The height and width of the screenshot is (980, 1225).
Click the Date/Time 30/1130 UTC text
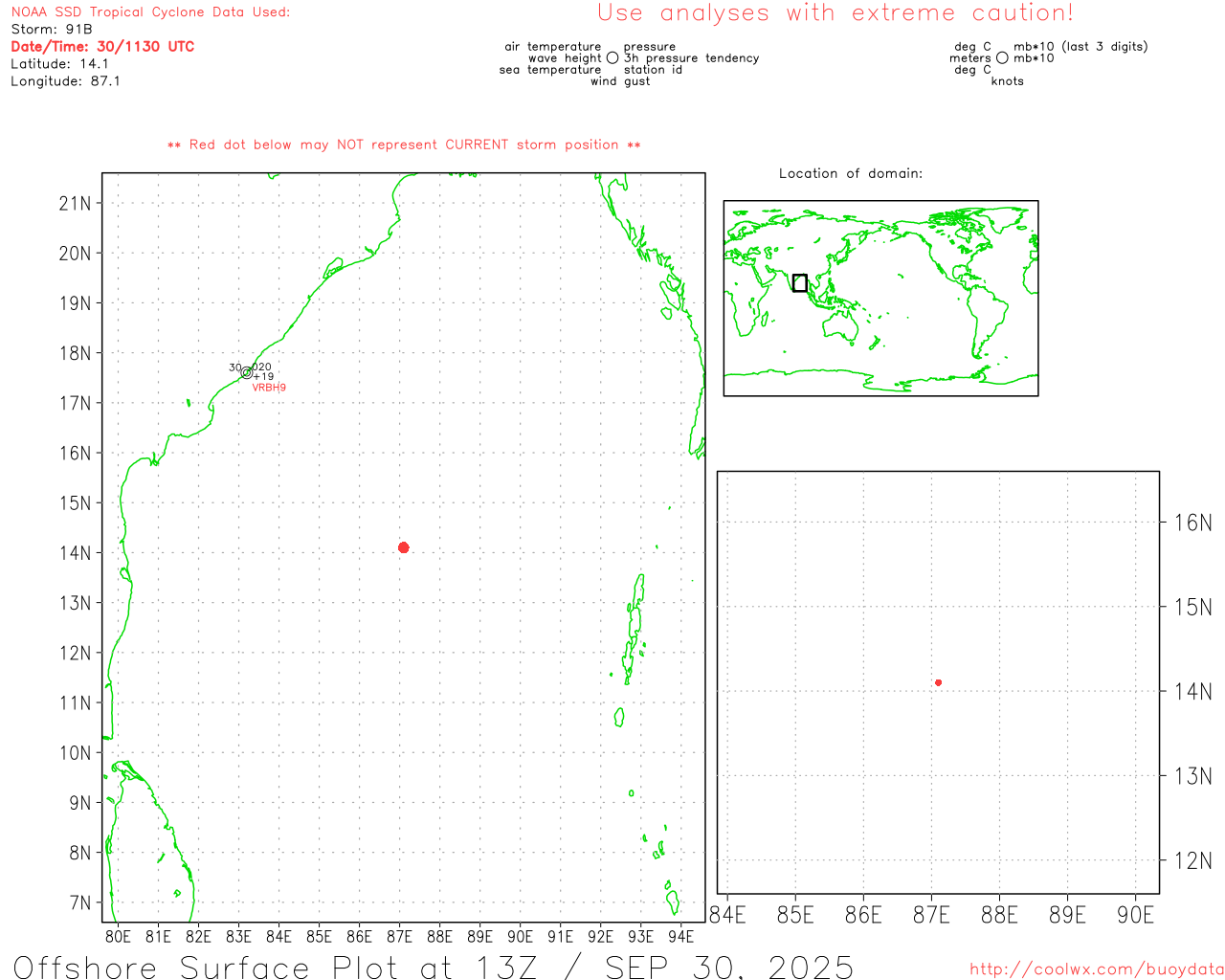pos(102,47)
